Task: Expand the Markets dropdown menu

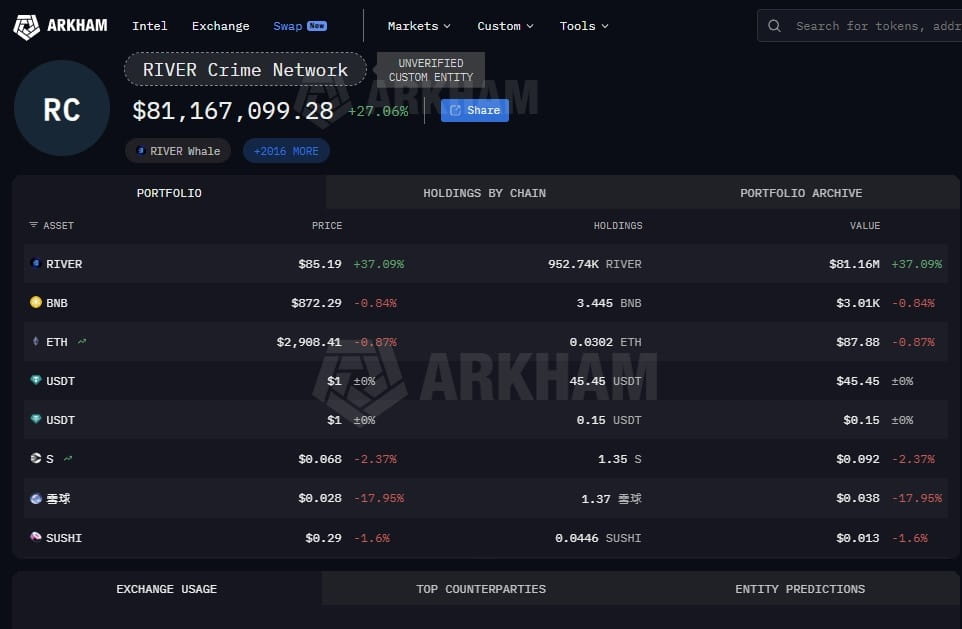Action: (419, 26)
